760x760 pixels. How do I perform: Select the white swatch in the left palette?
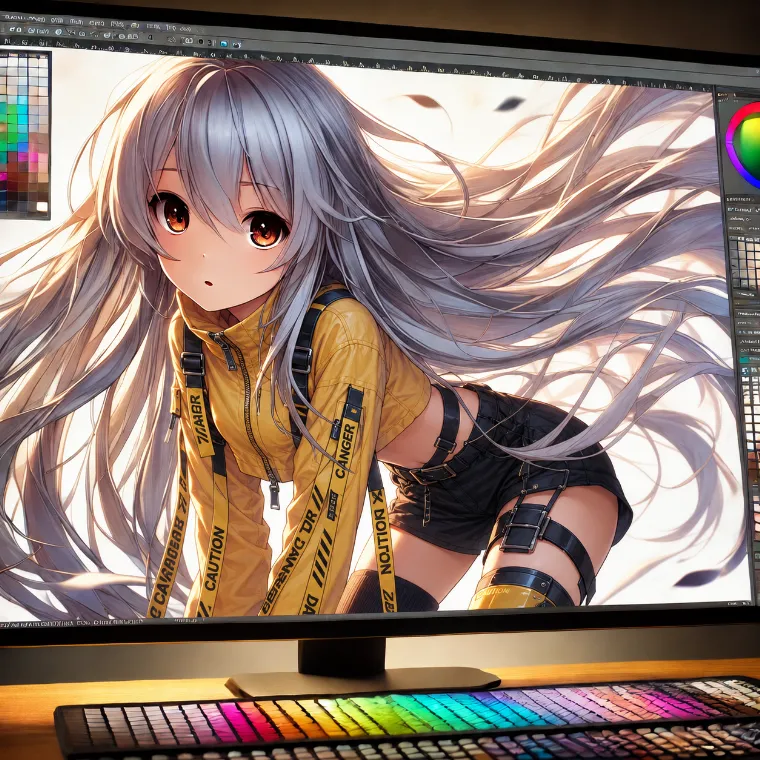tap(42, 206)
